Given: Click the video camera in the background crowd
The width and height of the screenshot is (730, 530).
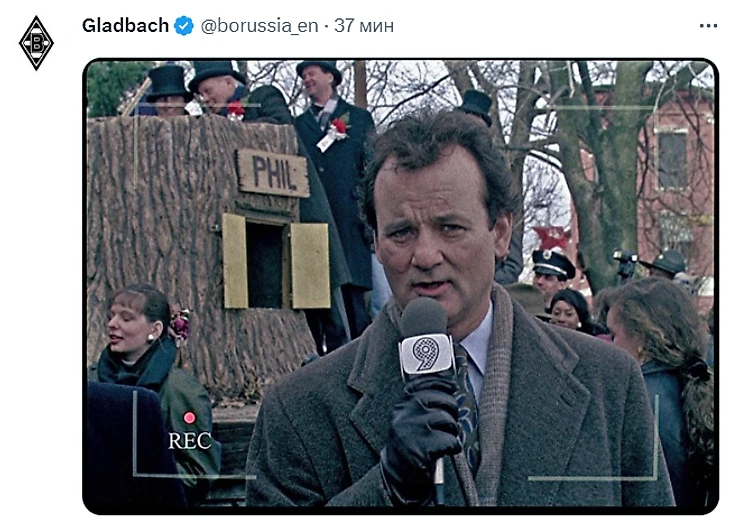Looking at the screenshot, I should pos(625,264).
